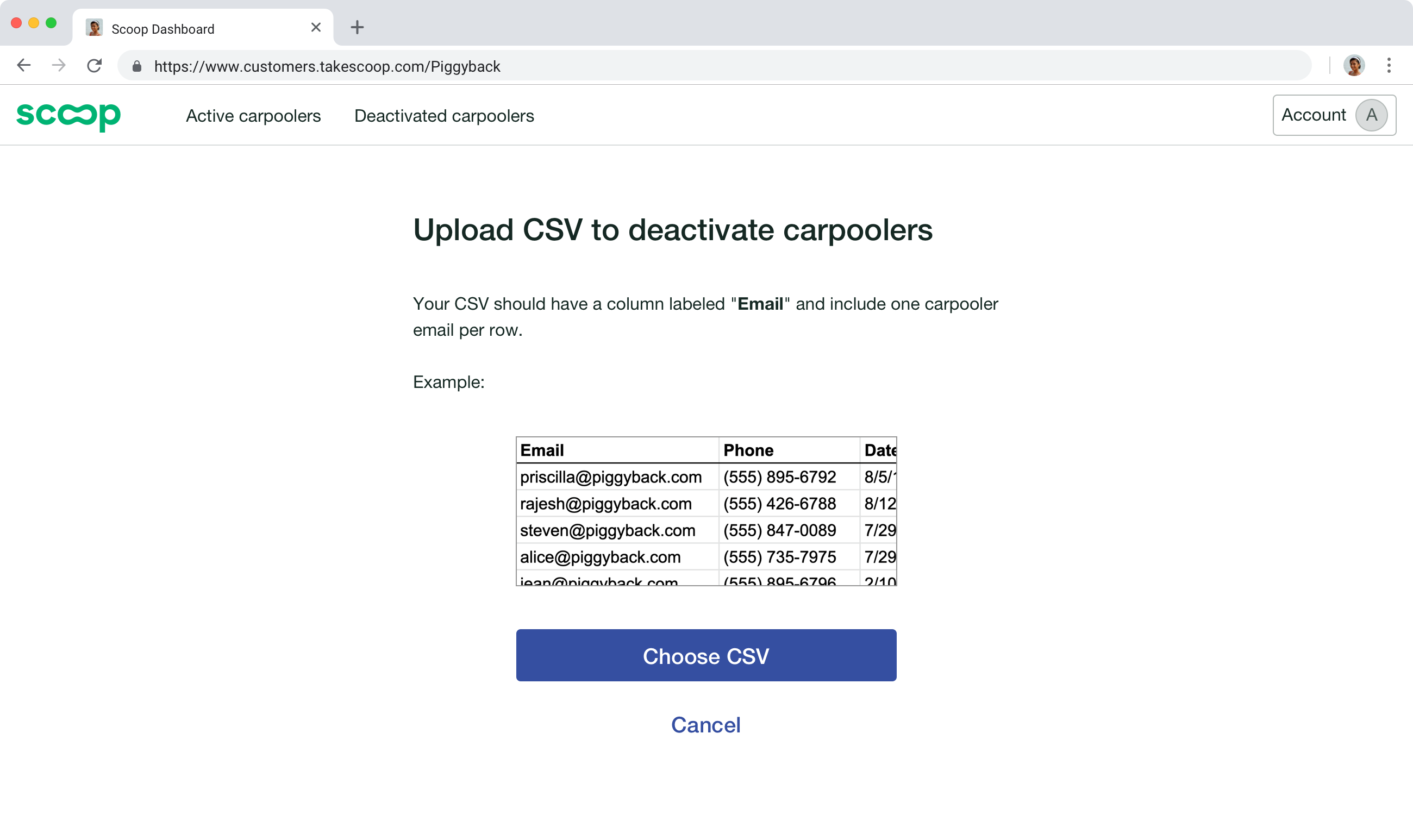Click the browser profile avatar
The width and height of the screenshot is (1413, 840).
point(1354,65)
